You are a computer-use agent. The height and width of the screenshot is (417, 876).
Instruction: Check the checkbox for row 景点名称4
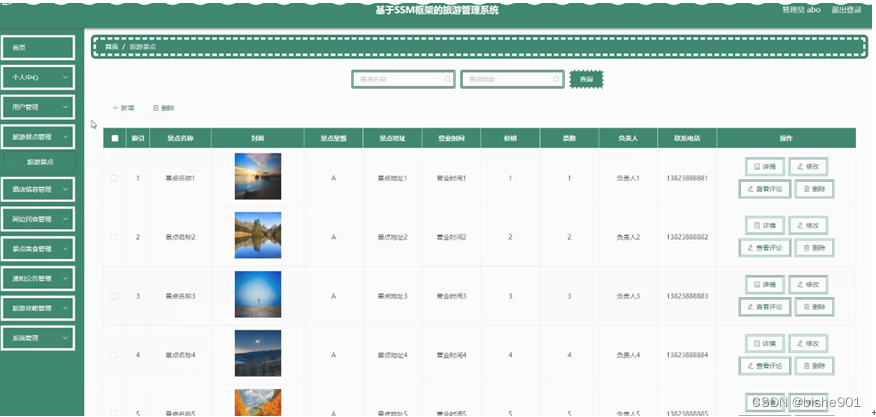(114, 355)
